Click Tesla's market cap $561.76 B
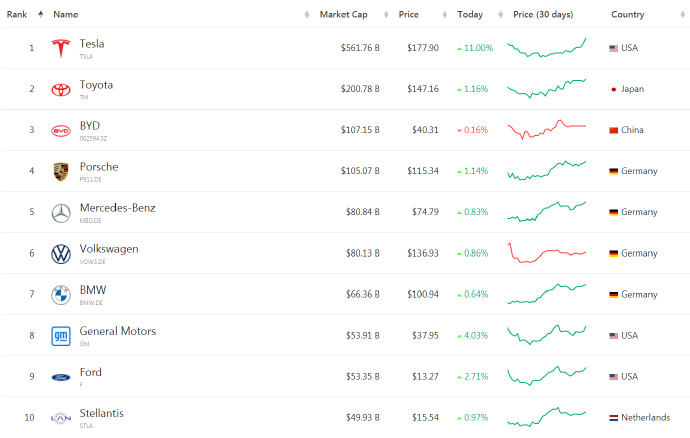 tap(360, 48)
